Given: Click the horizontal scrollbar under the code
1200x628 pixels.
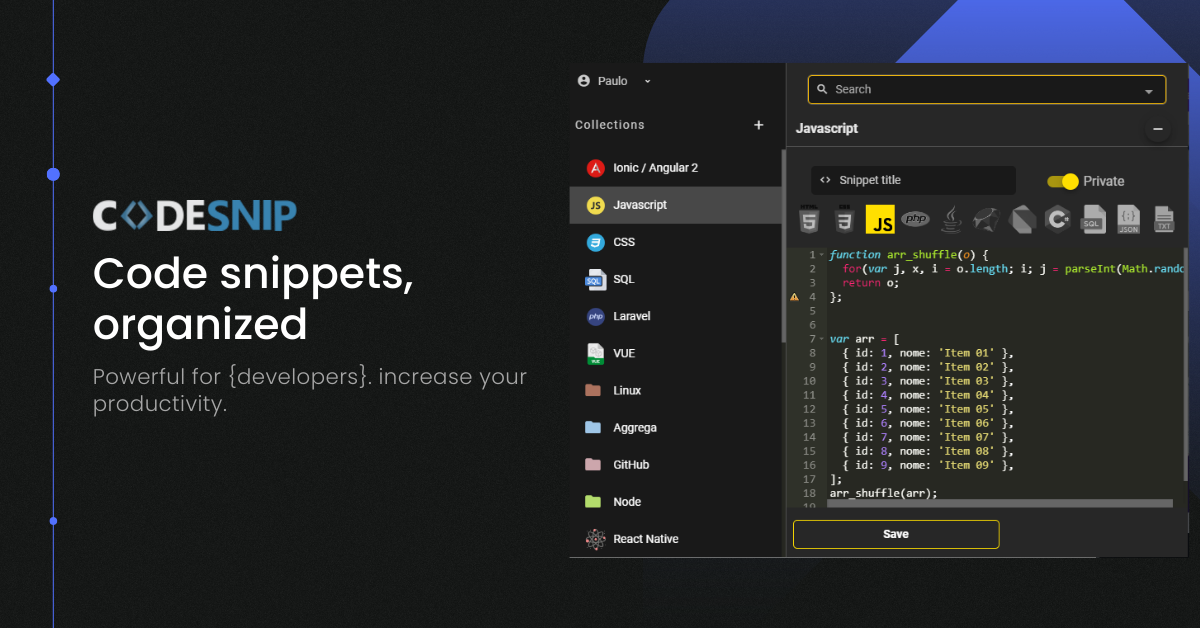Looking at the screenshot, I should click(1000, 504).
